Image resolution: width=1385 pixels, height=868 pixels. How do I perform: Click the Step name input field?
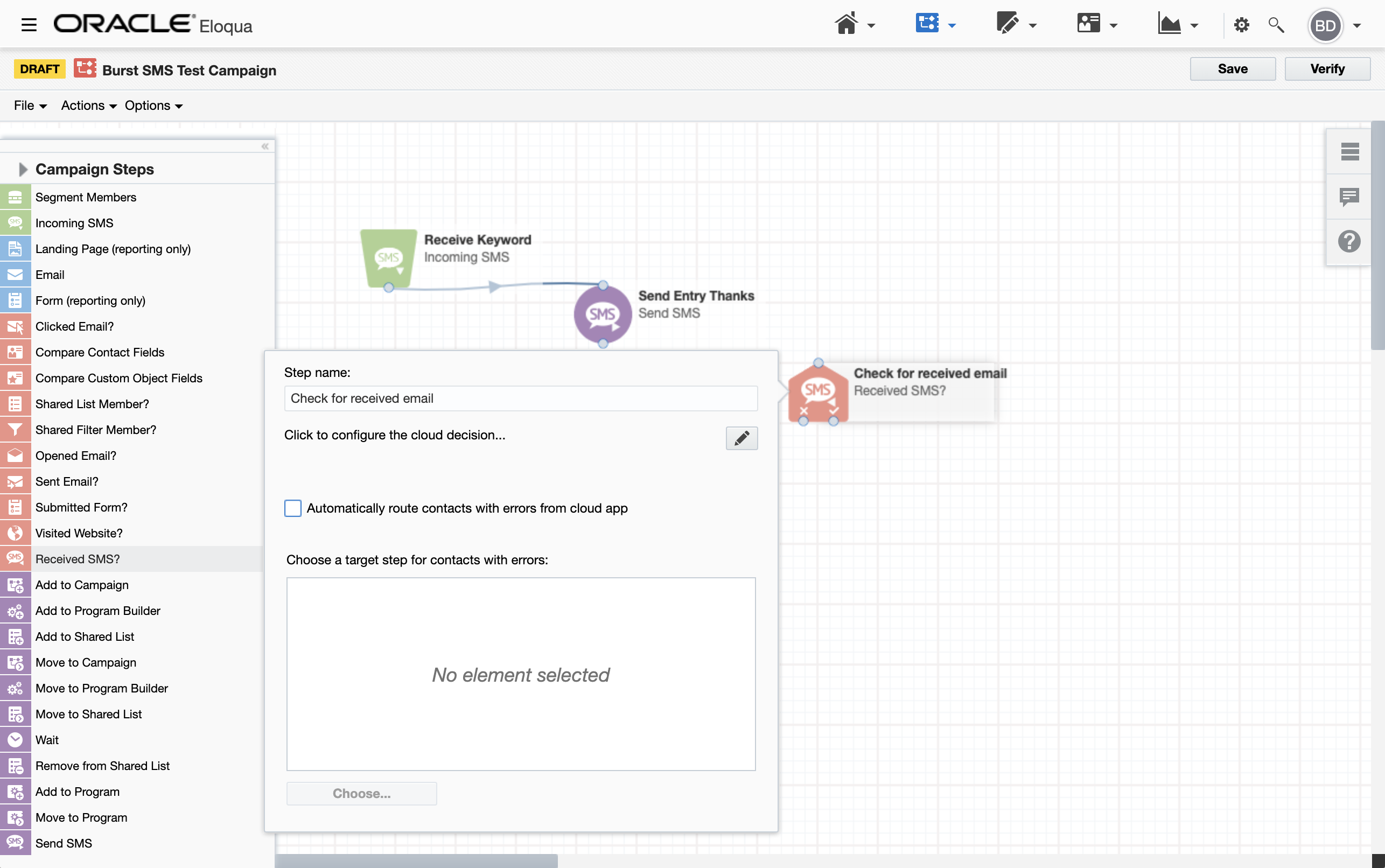[x=521, y=398]
